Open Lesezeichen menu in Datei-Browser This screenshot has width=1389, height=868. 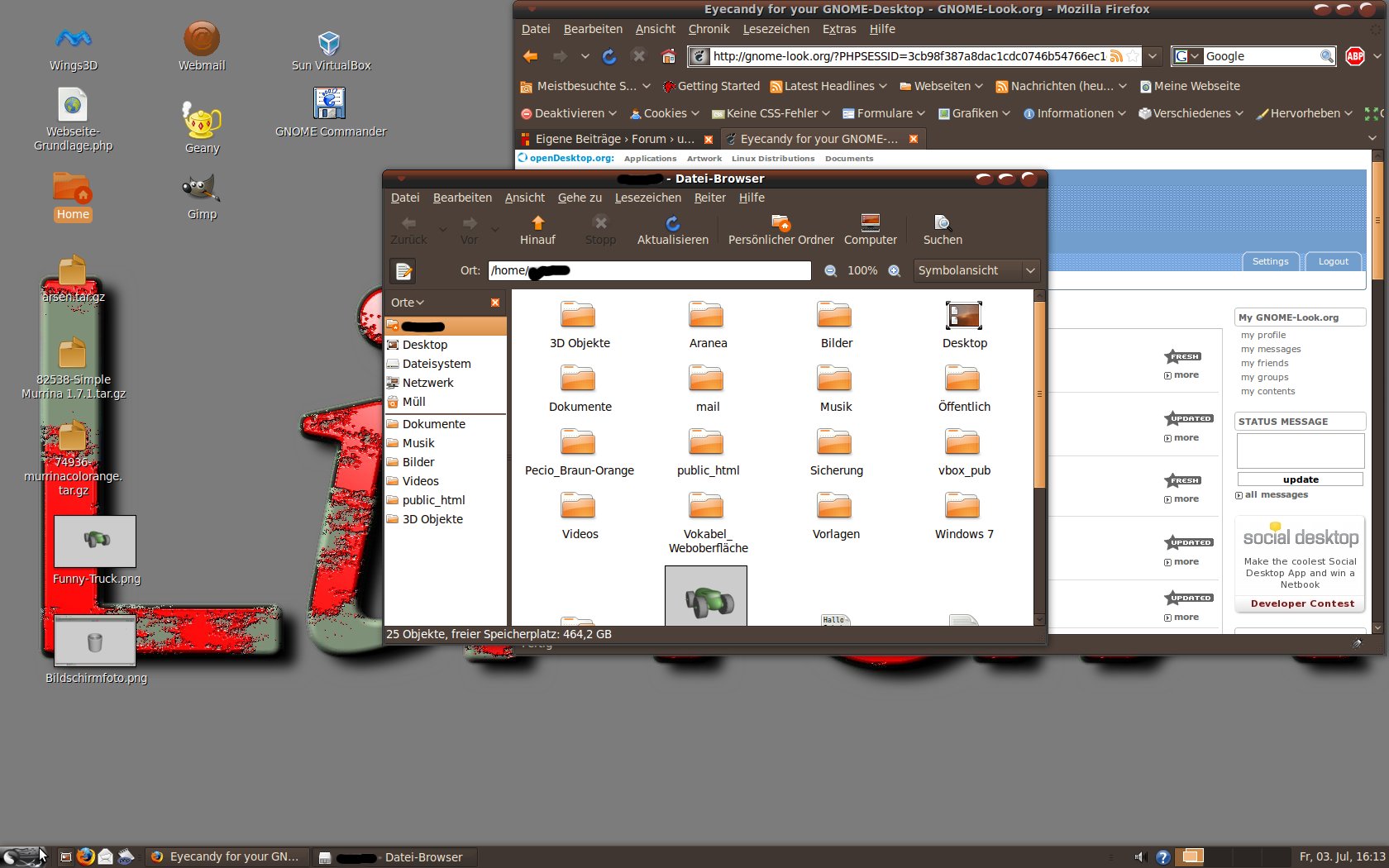647,198
